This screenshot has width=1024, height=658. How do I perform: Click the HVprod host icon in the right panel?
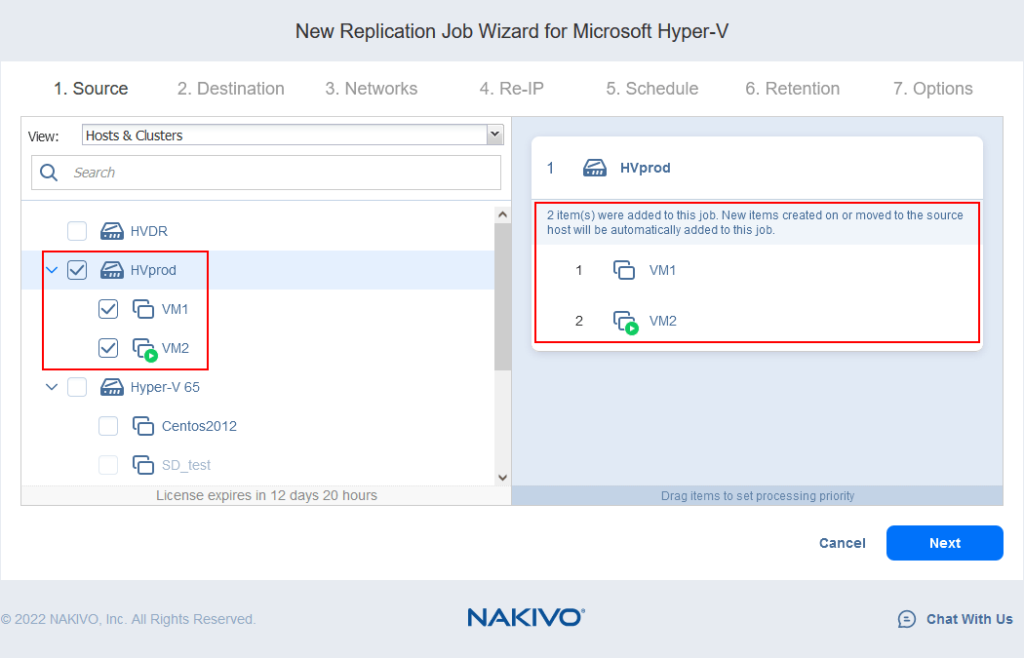pyautogui.click(x=594, y=167)
